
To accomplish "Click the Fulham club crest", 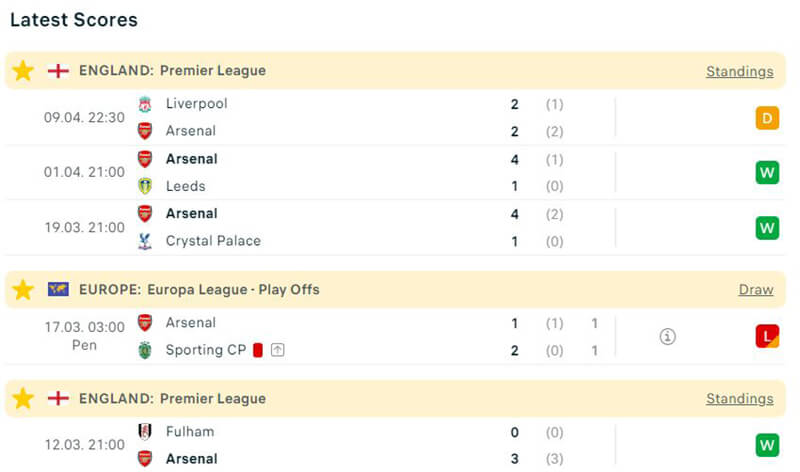I will [x=145, y=432].
